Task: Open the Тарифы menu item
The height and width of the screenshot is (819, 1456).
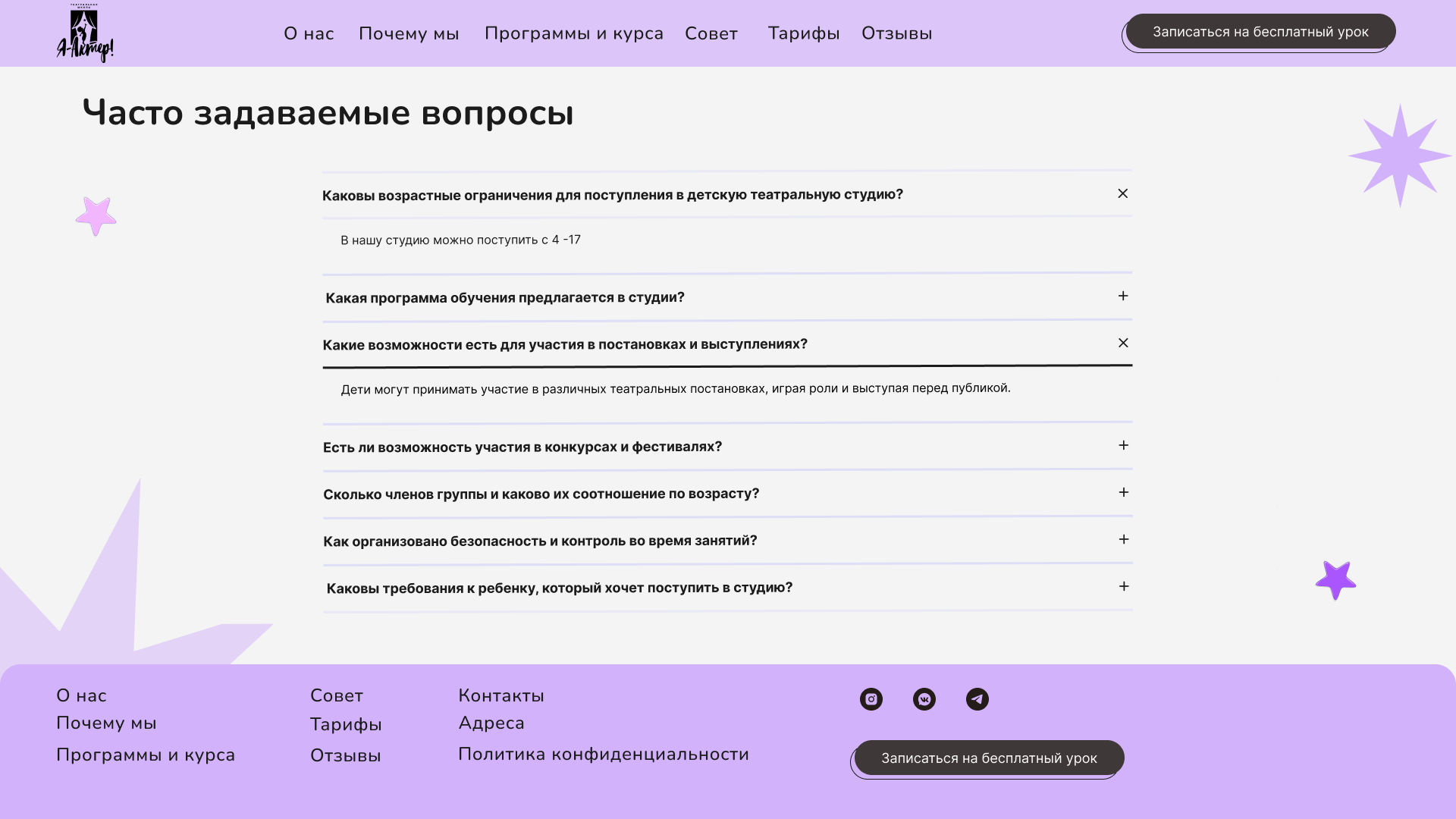Action: [803, 33]
